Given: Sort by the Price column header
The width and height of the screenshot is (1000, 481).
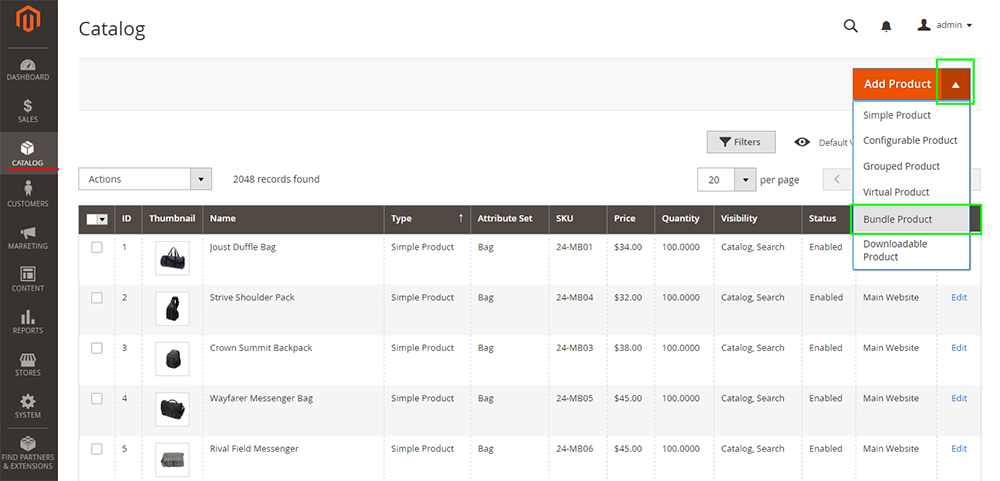Looking at the screenshot, I should 630,219.
